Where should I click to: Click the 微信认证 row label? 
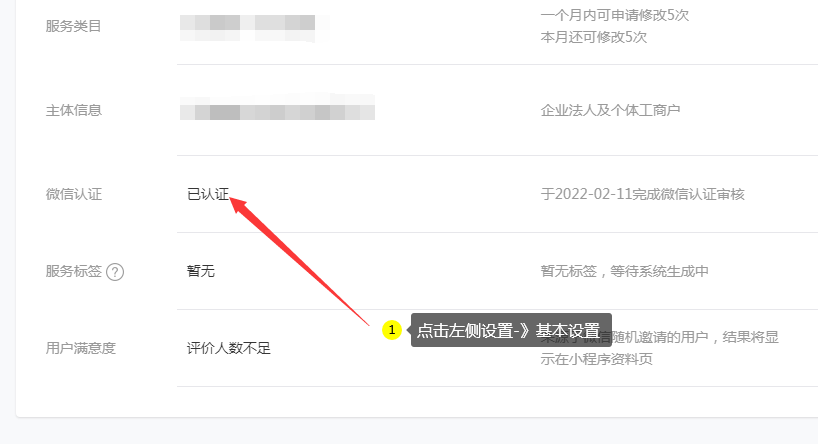coord(74,194)
